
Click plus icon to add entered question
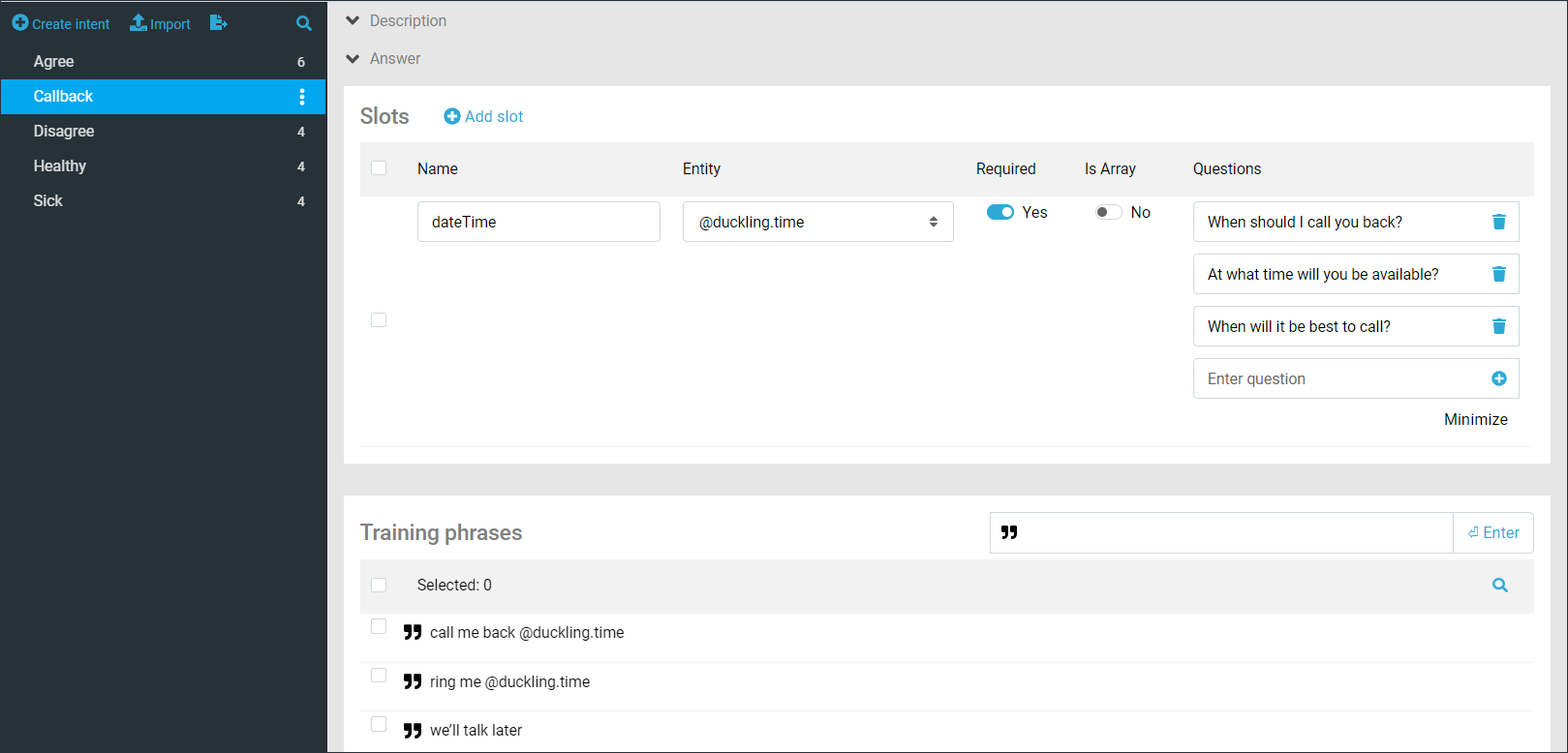coord(1498,378)
